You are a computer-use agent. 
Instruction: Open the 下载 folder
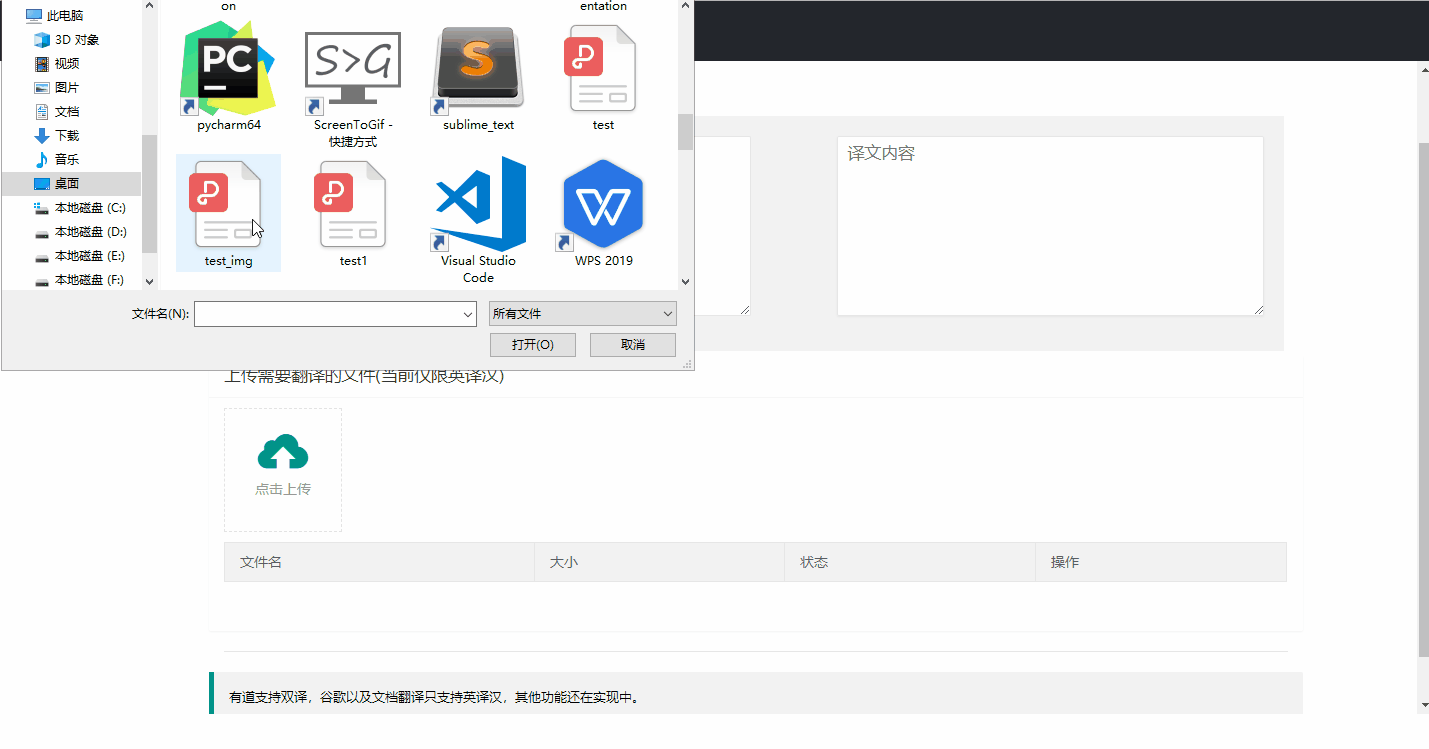pyautogui.click(x=57, y=136)
